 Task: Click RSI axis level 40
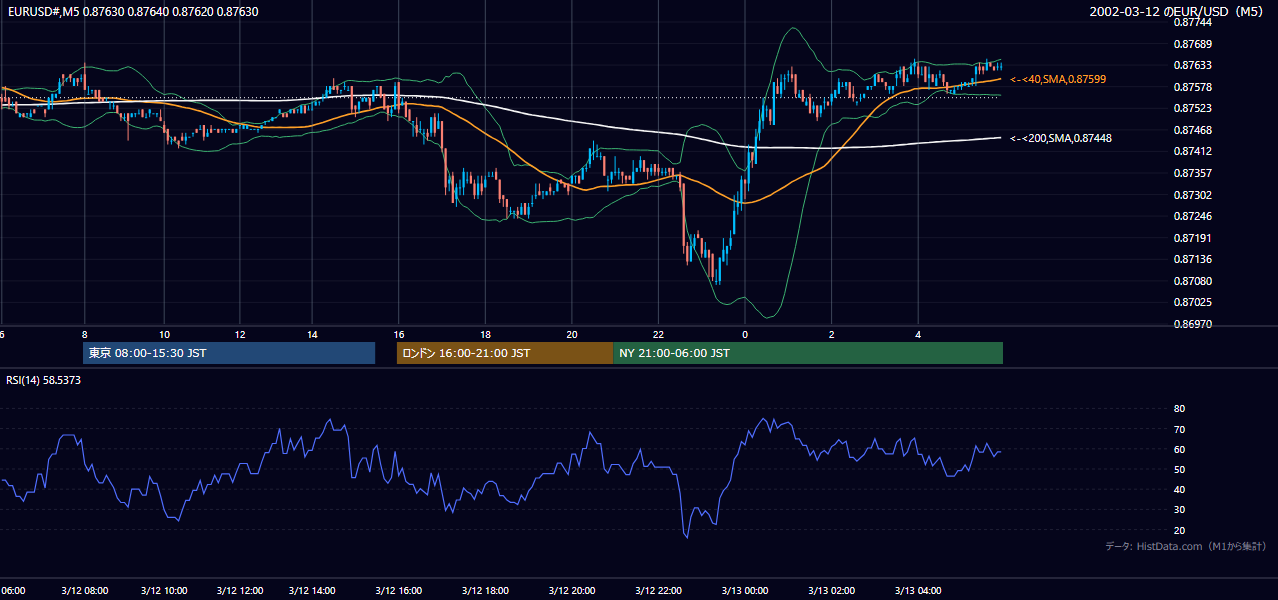pos(1179,490)
